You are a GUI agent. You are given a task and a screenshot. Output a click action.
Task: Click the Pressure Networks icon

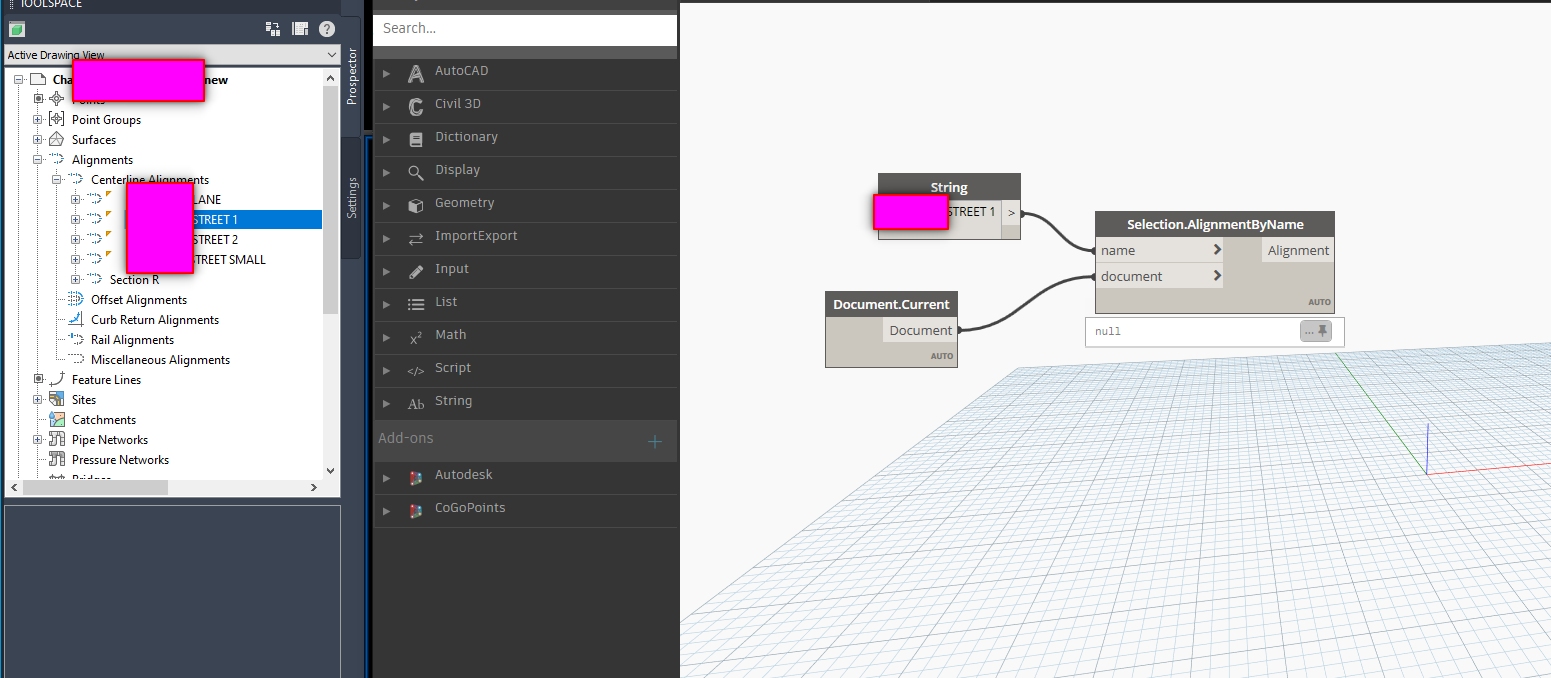56,459
